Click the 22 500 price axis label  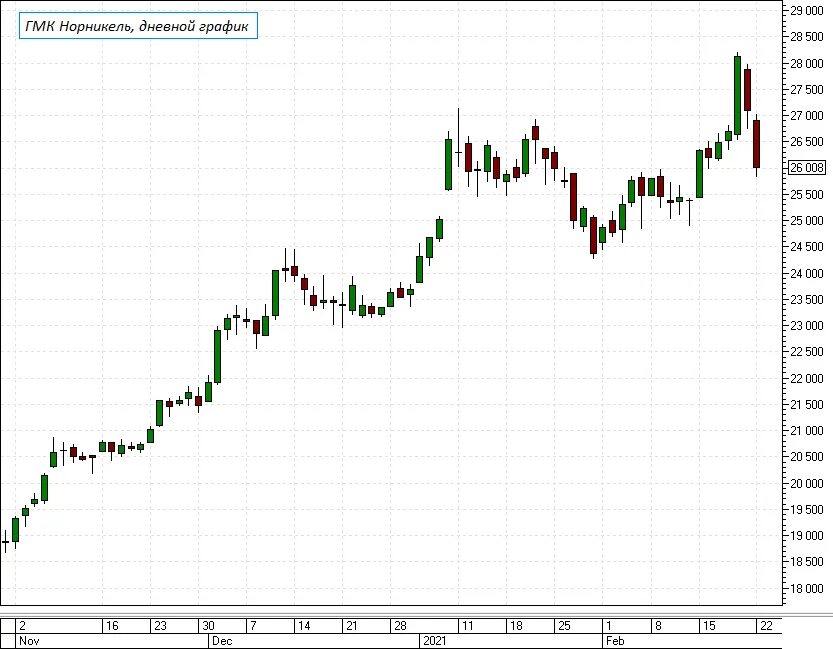[807, 352]
